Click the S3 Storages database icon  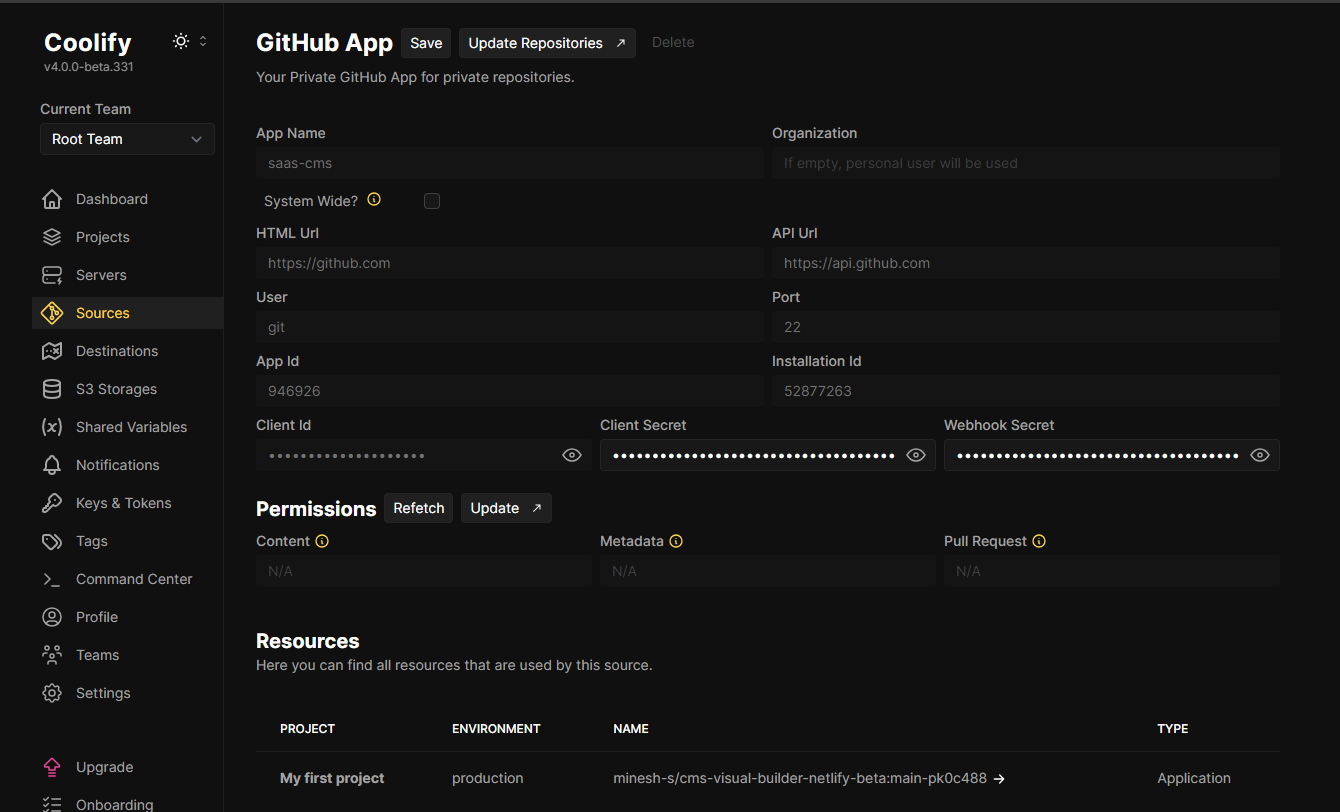[52, 389]
